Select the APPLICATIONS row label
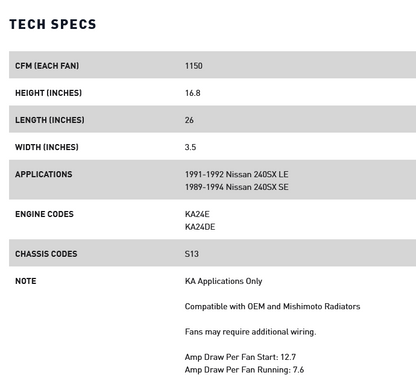 point(44,174)
